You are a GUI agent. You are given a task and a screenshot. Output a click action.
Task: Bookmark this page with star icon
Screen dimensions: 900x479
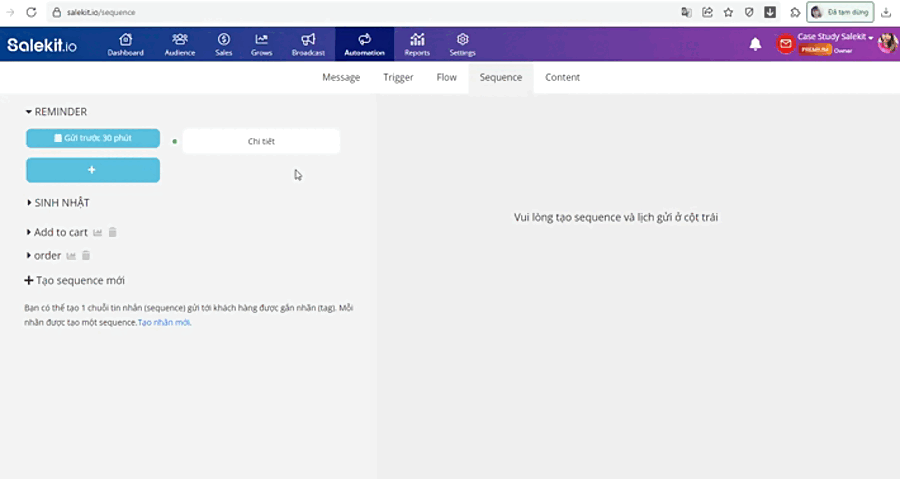[x=728, y=12]
